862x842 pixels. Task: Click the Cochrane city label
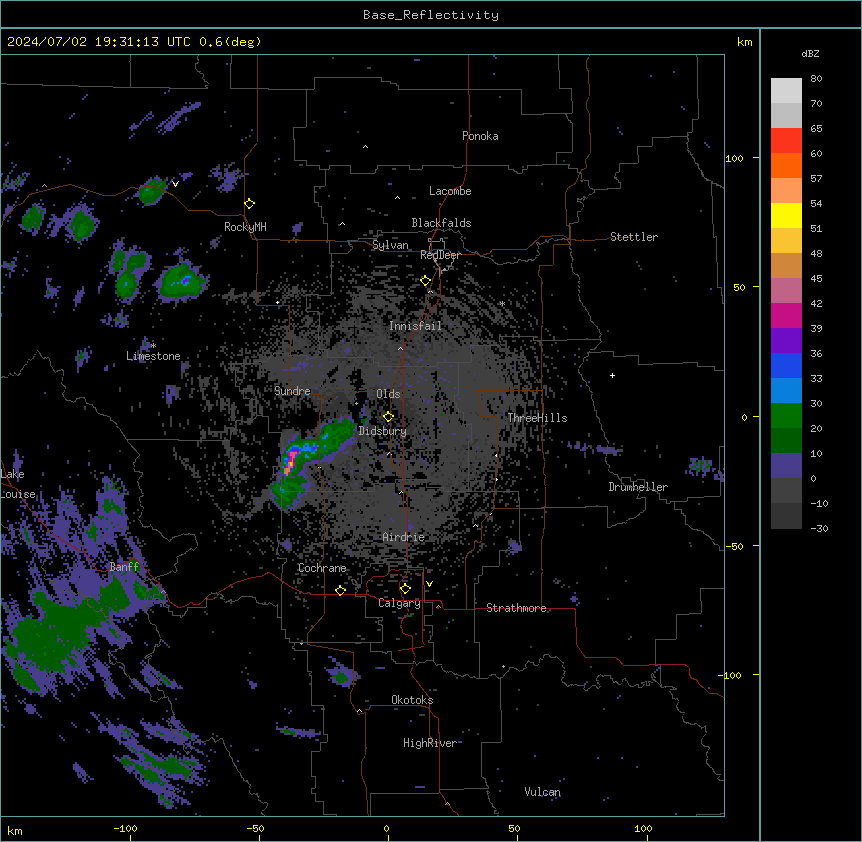[x=322, y=568]
